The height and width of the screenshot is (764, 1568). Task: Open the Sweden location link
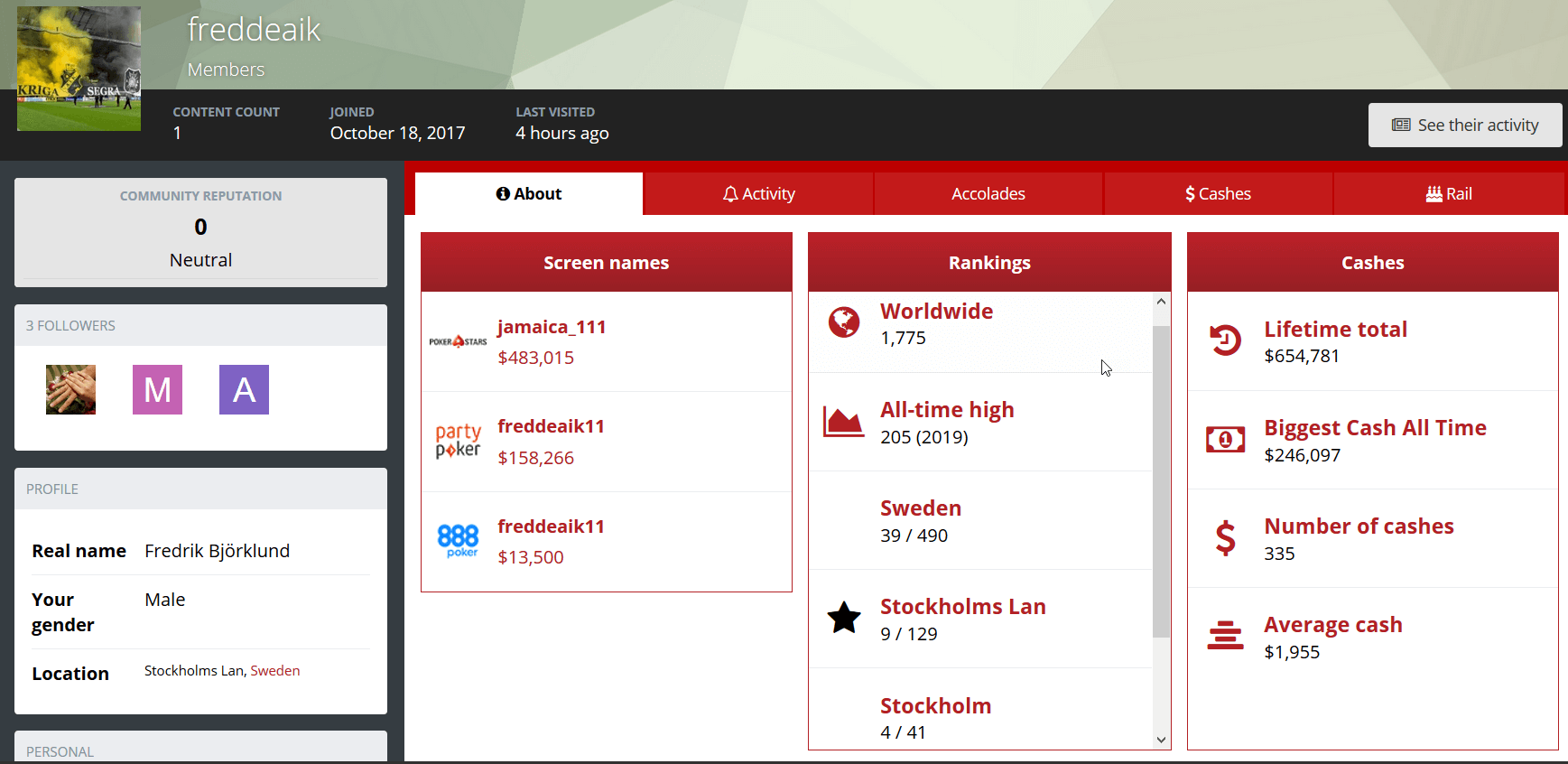275,671
